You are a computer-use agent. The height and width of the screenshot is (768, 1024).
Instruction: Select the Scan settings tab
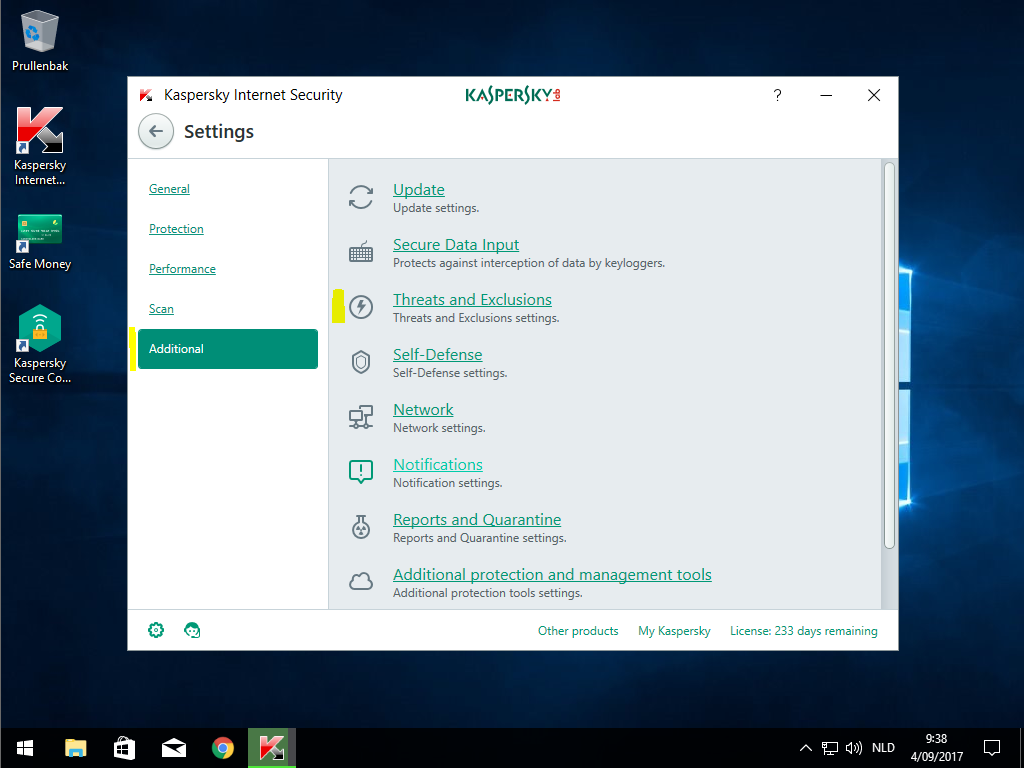[x=161, y=308]
